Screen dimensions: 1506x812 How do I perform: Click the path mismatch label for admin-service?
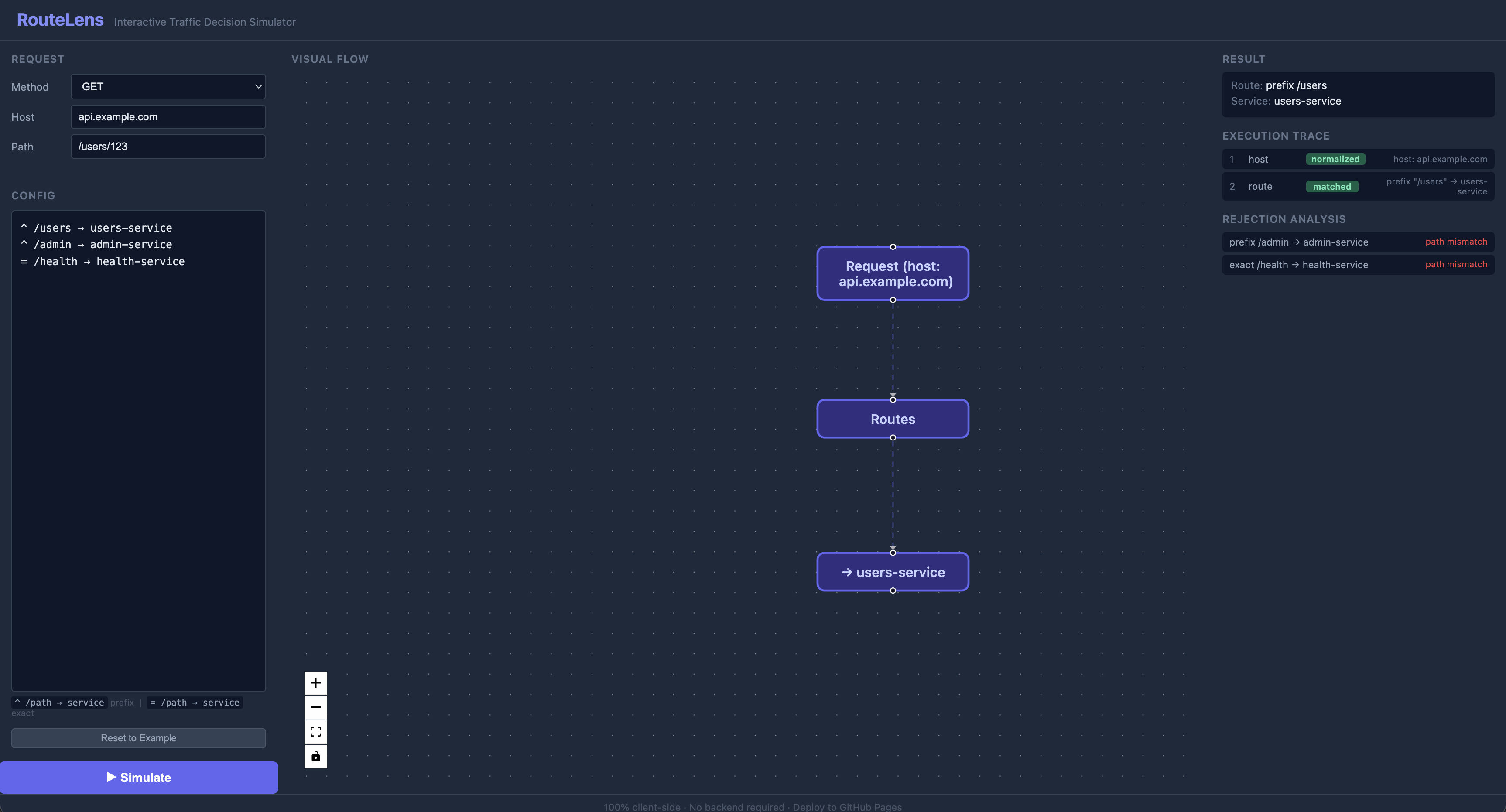(x=1456, y=242)
